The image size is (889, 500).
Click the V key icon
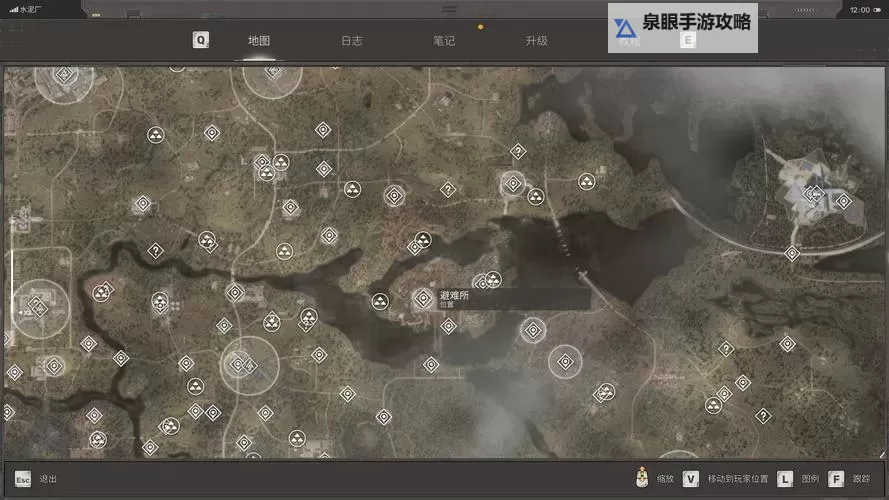[691, 480]
